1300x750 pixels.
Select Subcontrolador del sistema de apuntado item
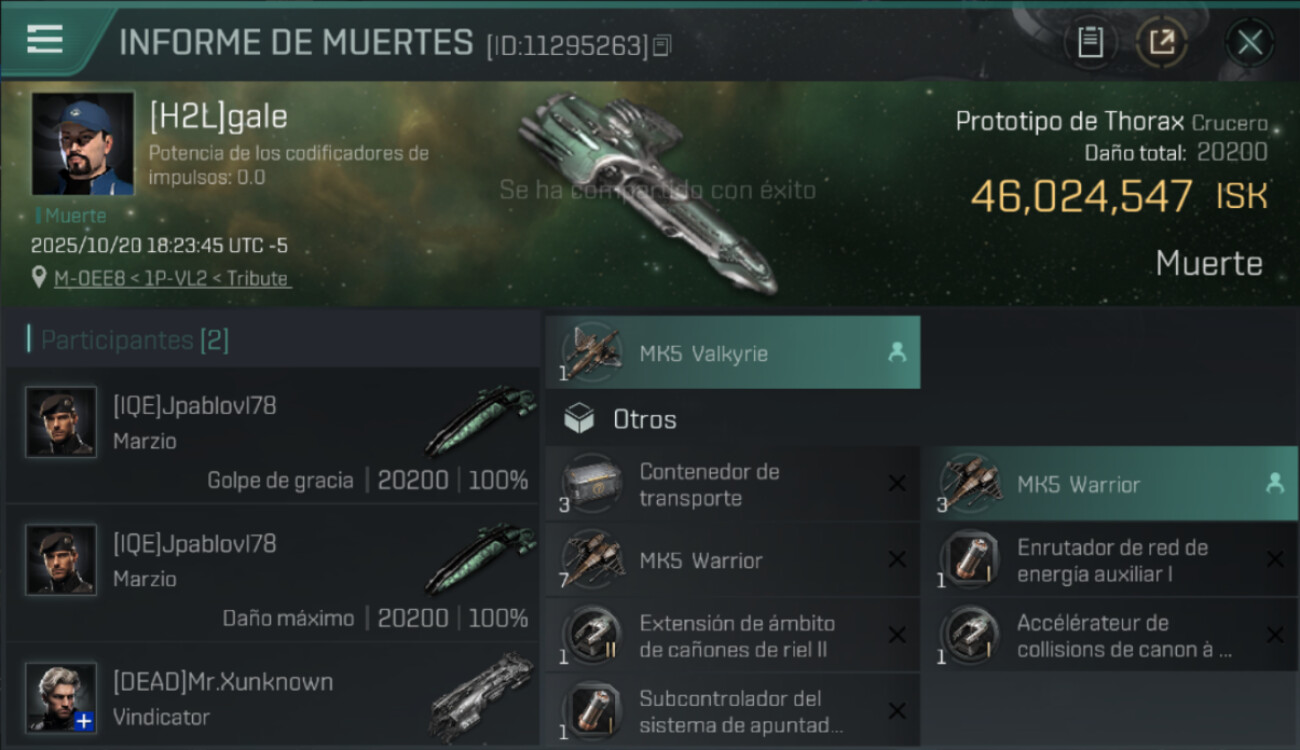pyautogui.click(x=733, y=711)
